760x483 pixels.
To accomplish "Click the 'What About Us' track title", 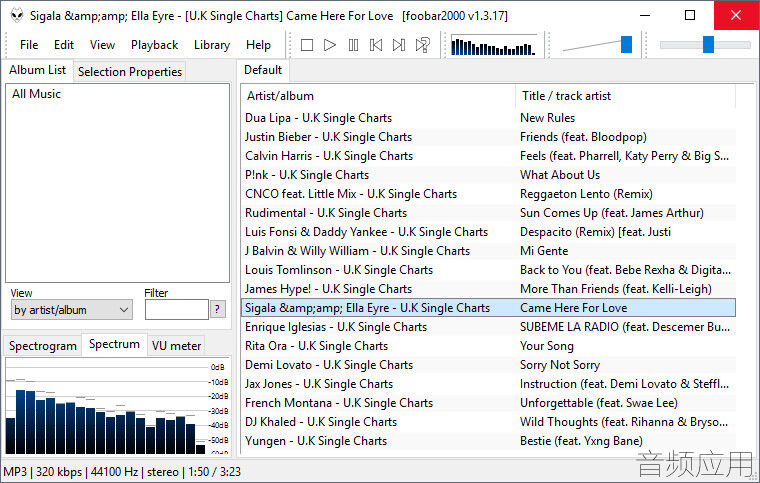I will [560, 175].
